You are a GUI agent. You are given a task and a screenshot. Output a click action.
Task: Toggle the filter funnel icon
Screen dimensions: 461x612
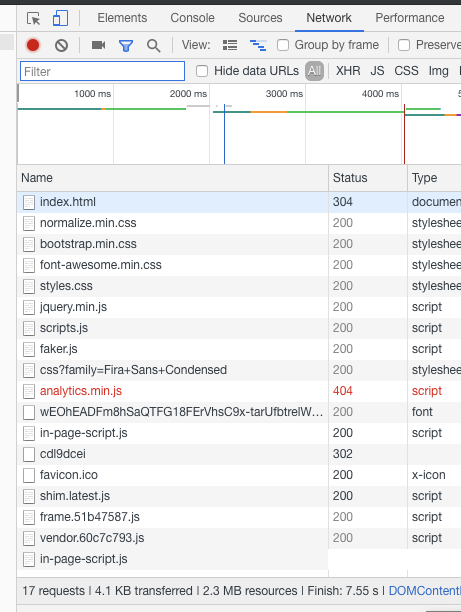pos(126,46)
